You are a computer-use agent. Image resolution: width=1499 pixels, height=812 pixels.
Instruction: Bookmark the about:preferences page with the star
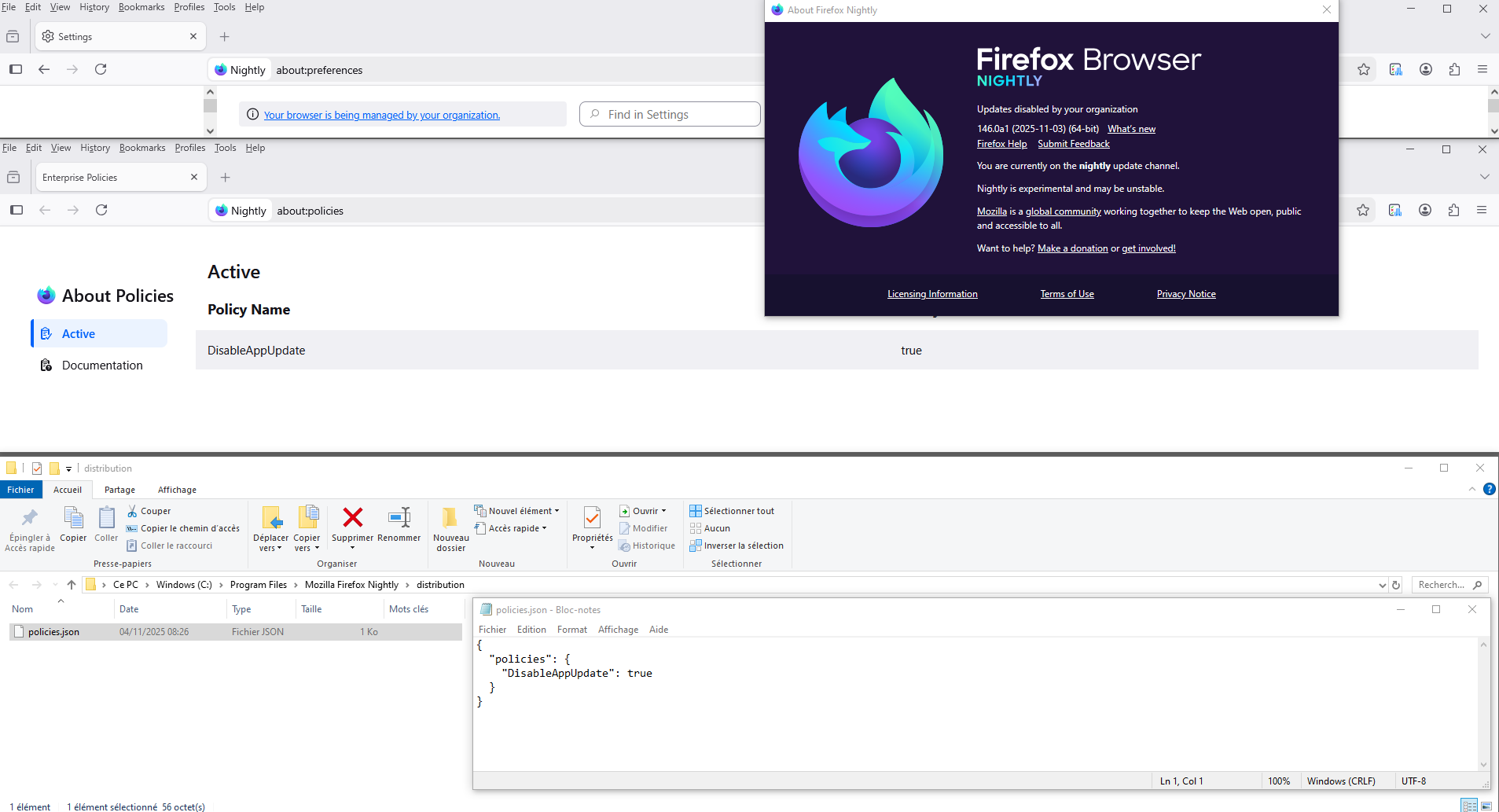(1364, 69)
